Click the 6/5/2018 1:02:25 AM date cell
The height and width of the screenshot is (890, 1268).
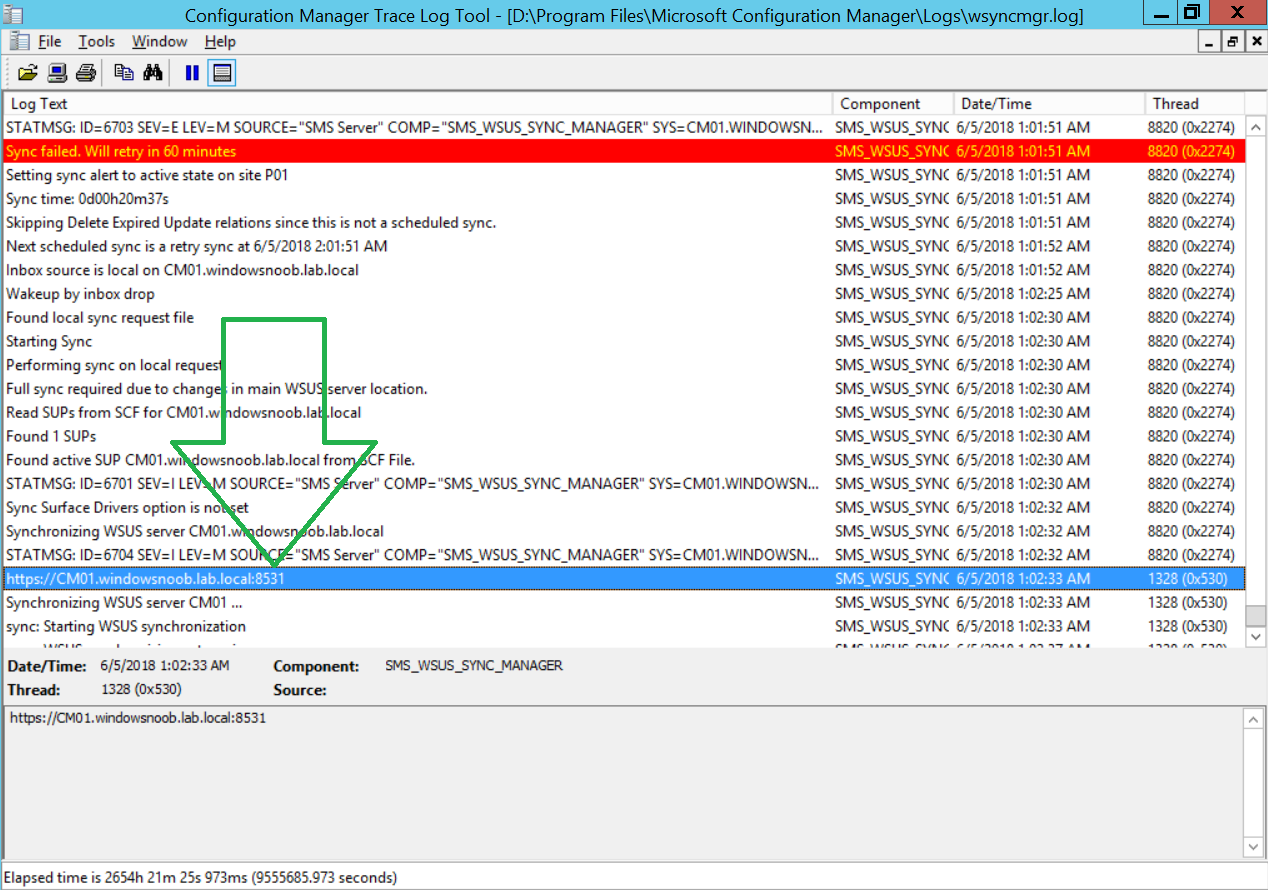coord(1023,294)
